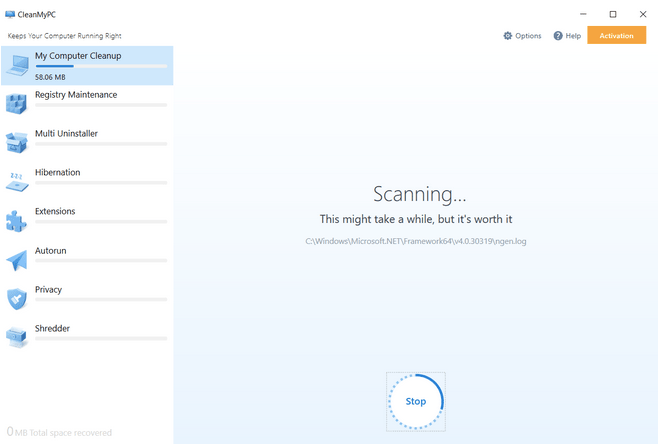Click the Registry Maintenance cubes icon
This screenshot has height=445, width=658.
16,104
